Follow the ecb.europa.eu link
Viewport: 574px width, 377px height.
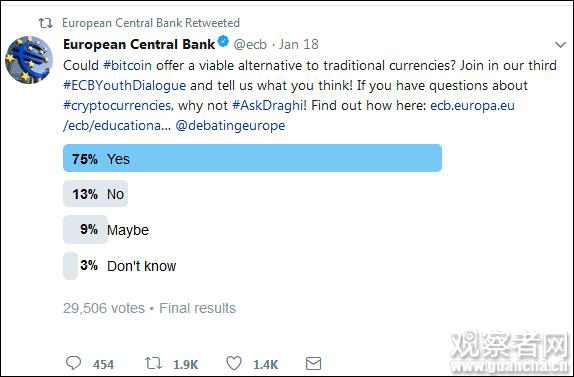472,105
